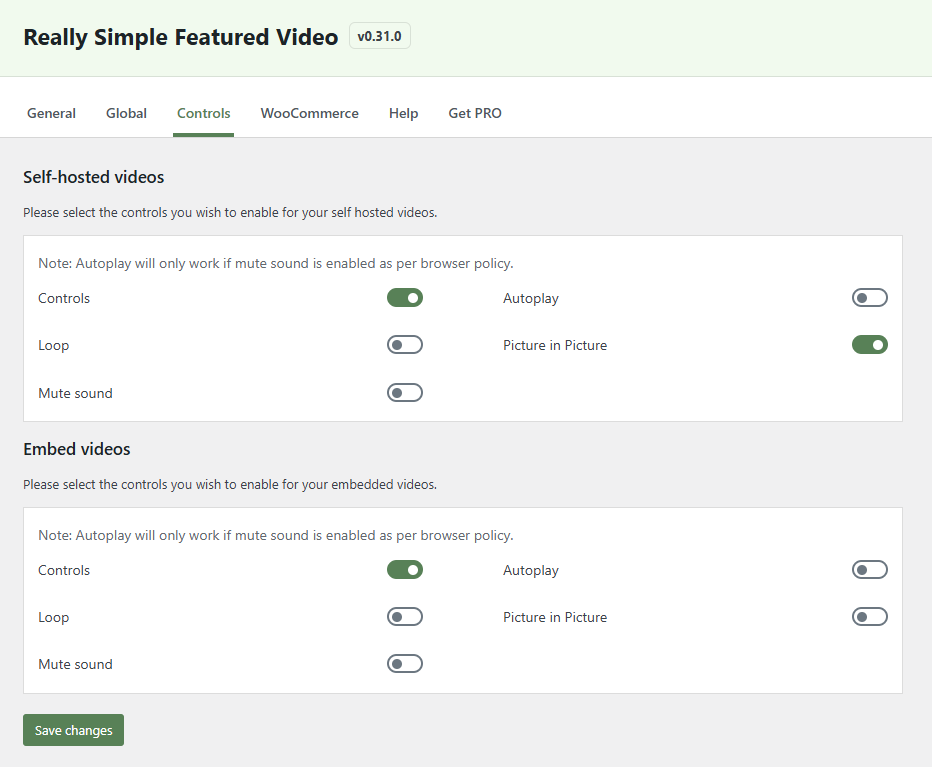Viewport: 932px width, 767px height.
Task: Switch to the General tab
Action: (51, 113)
